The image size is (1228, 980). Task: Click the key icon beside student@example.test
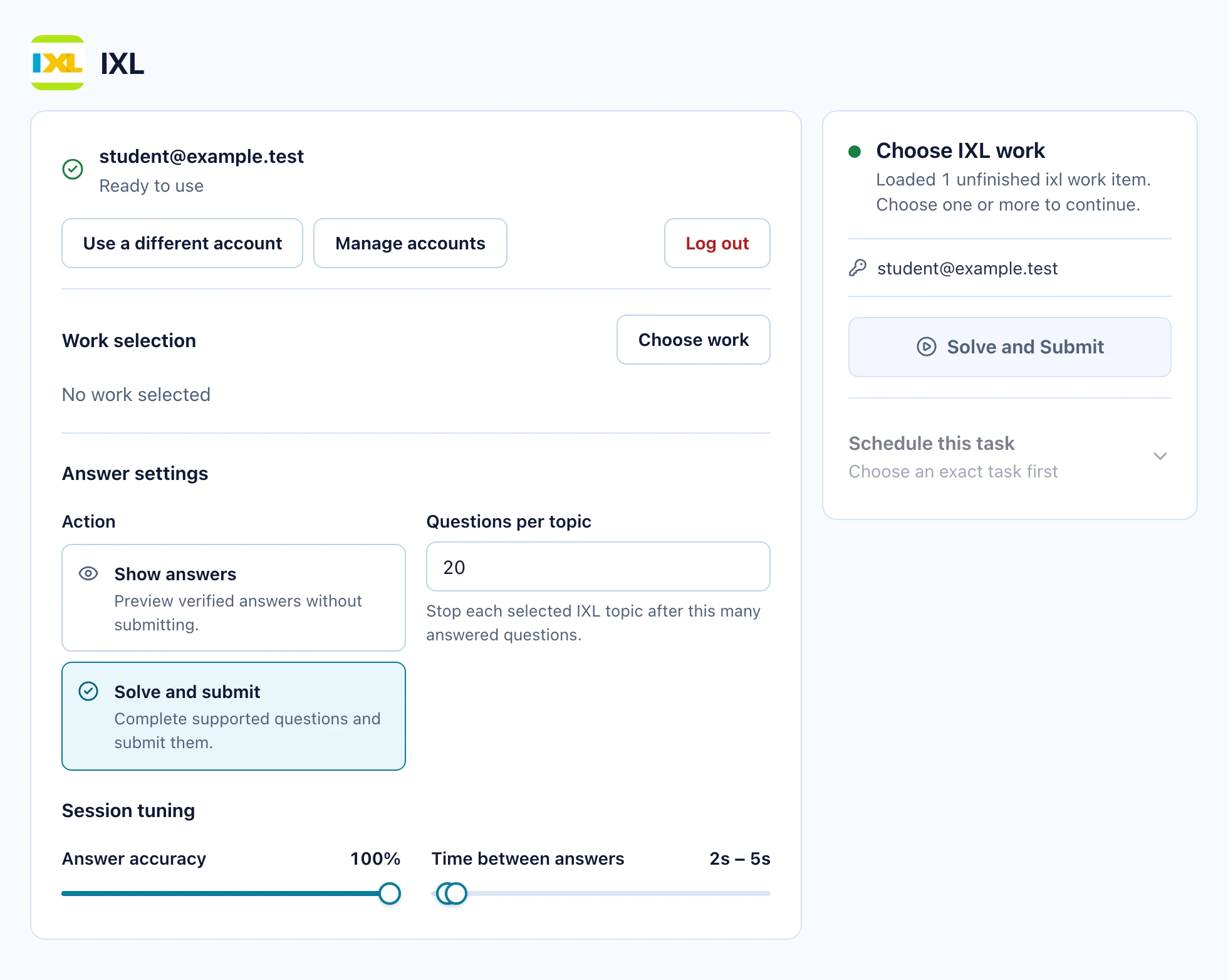click(858, 268)
